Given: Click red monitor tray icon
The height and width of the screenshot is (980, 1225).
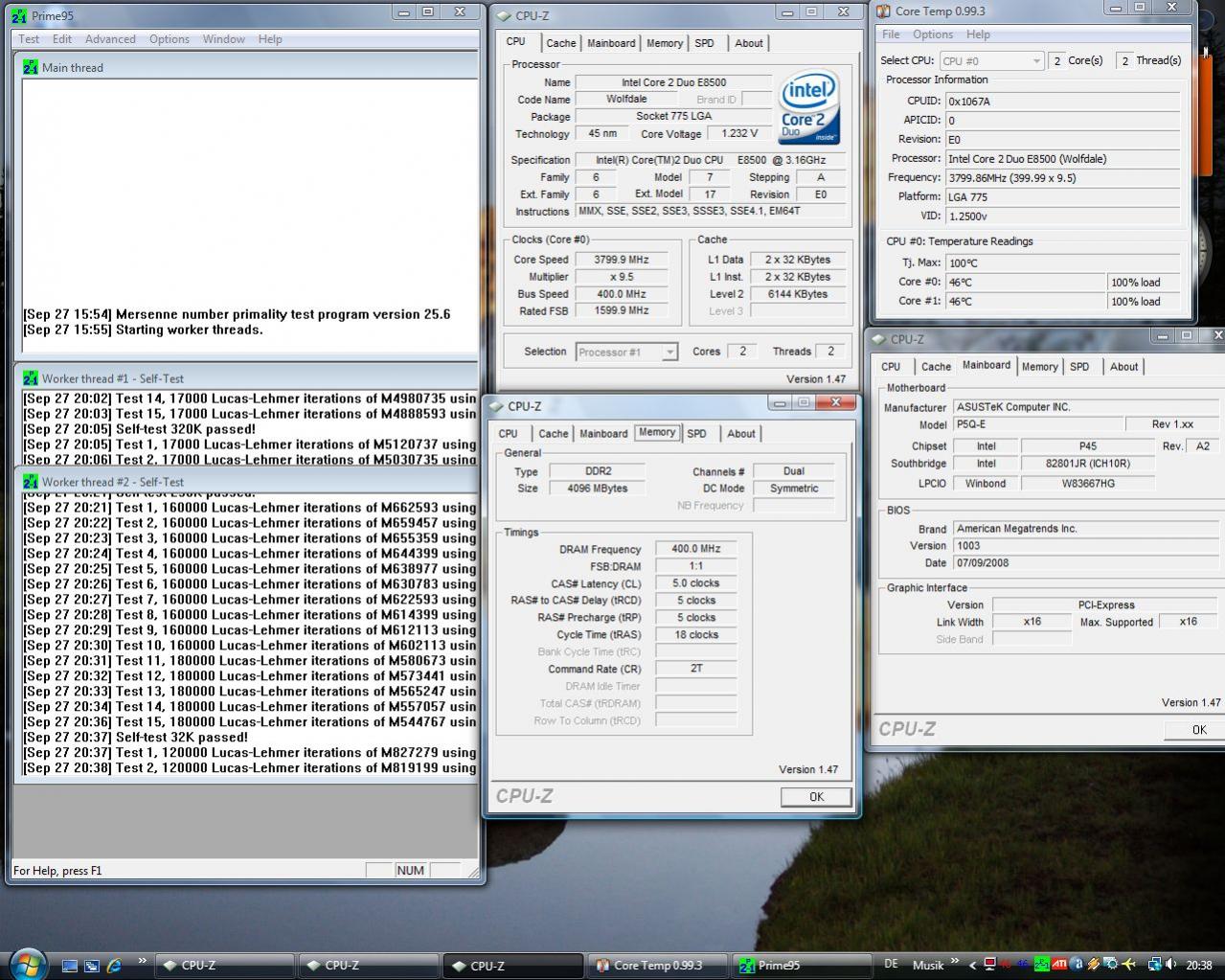Looking at the screenshot, I should pos(989,965).
